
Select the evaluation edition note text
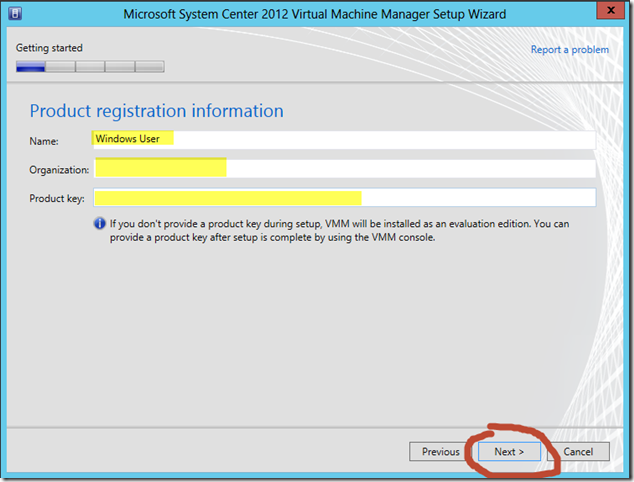tap(339, 230)
